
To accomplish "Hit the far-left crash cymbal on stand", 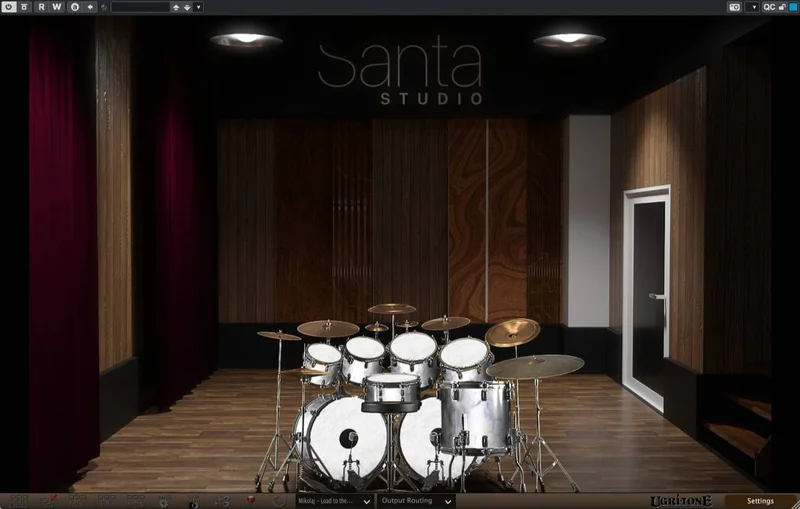I will click(279, 336).
